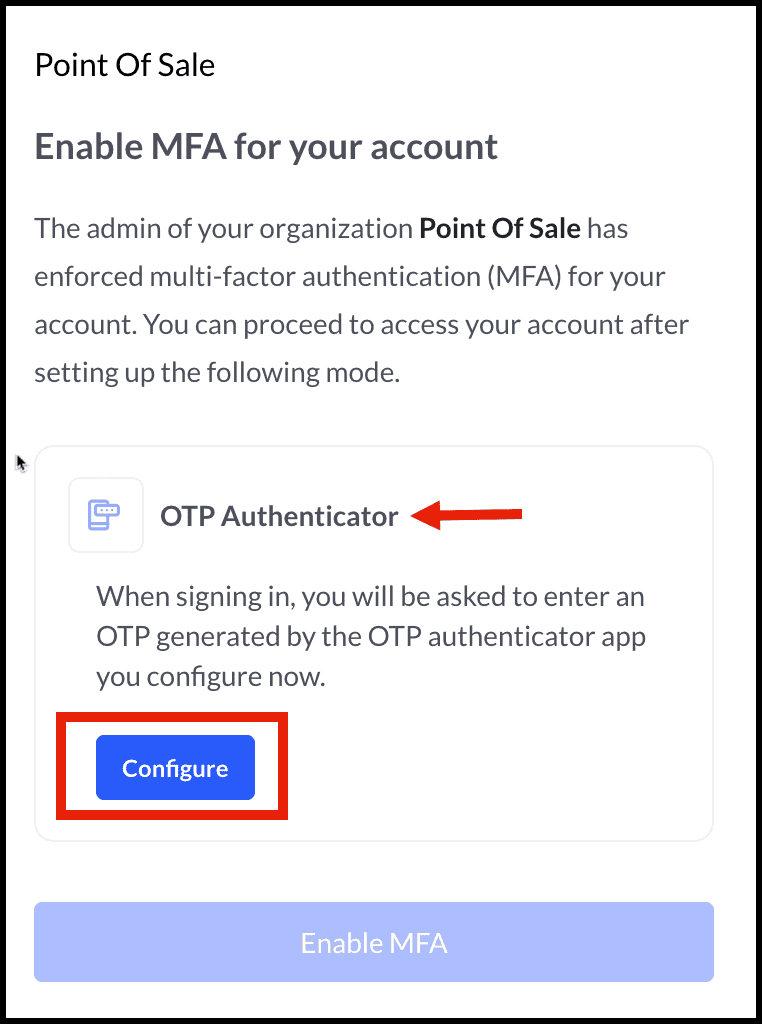Click the 'When signing in' description line

click(370, 597)
